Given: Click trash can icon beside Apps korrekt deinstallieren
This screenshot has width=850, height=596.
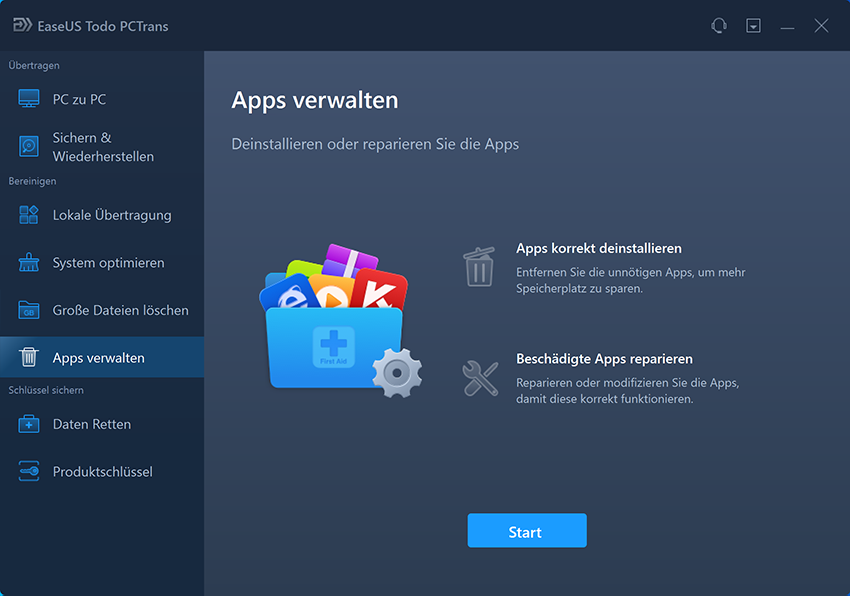Looking at the screenshot, I should pos(478,267).
